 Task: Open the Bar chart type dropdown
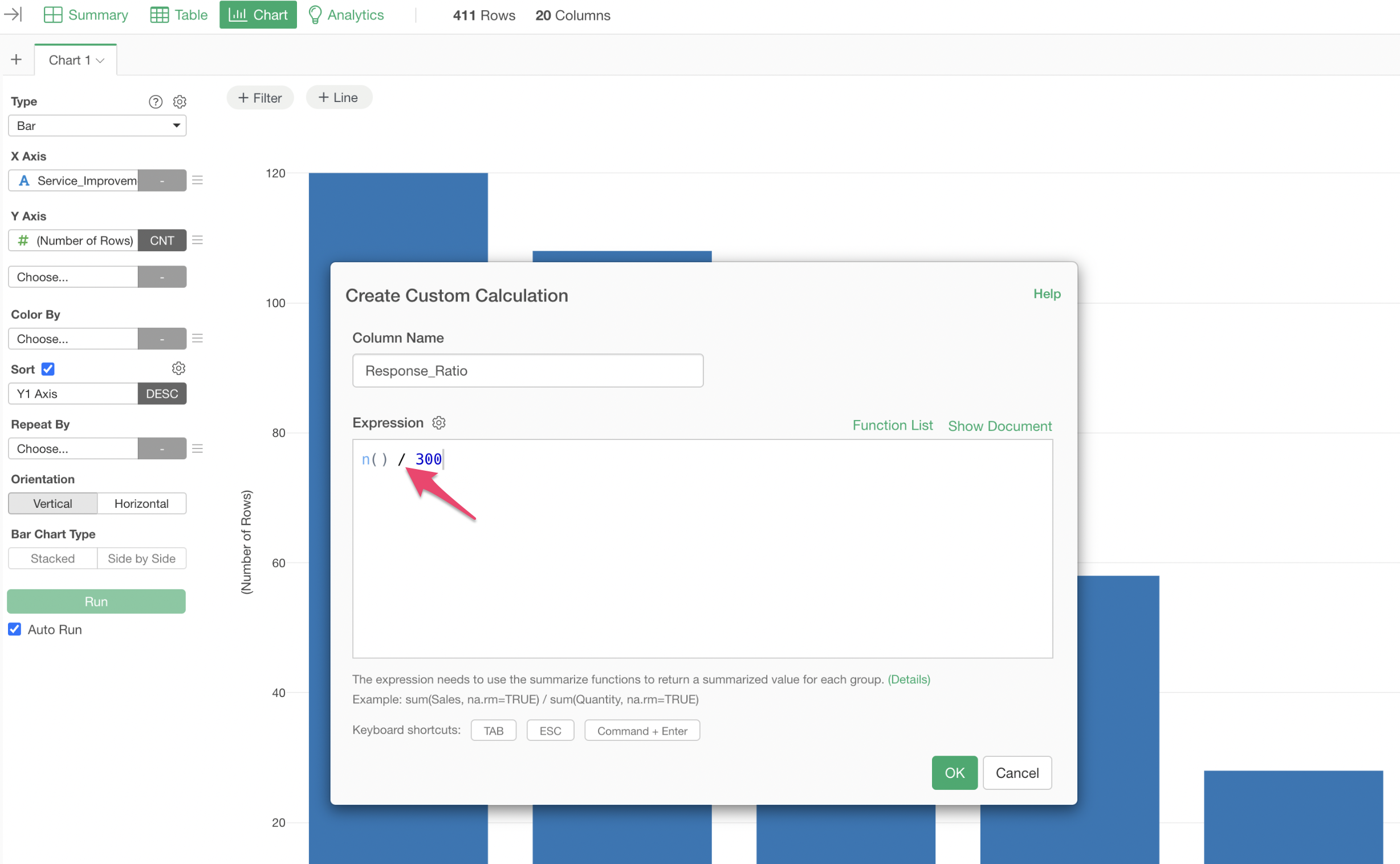(x=97, y=126)
